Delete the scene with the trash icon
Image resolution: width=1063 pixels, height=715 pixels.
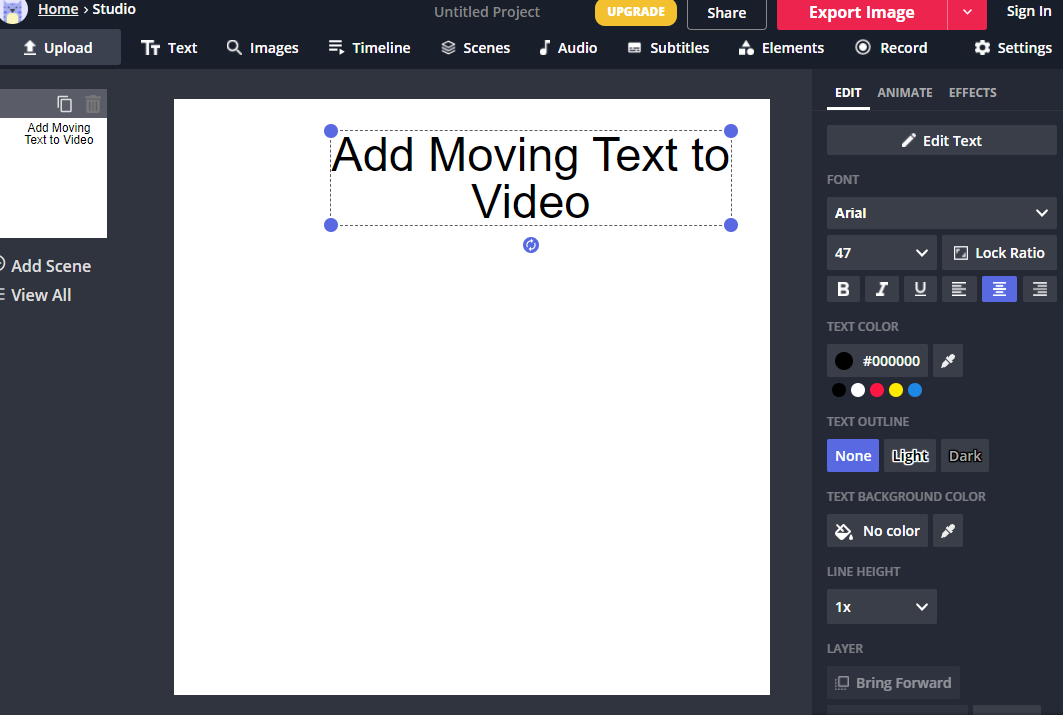92,103
